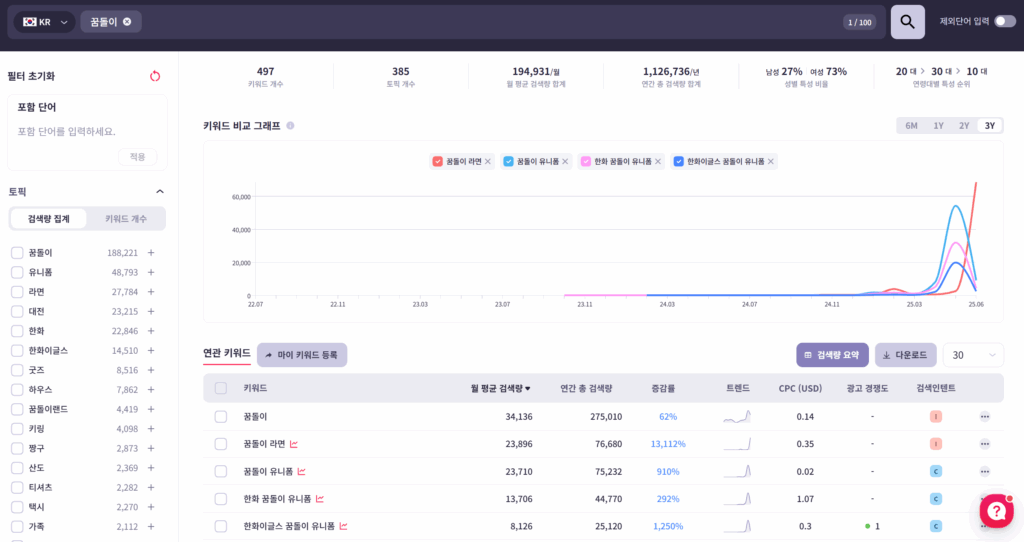Click the 필터 초기화 label
Viewport: 1024px width, 542px height.
tap(31, 76)
